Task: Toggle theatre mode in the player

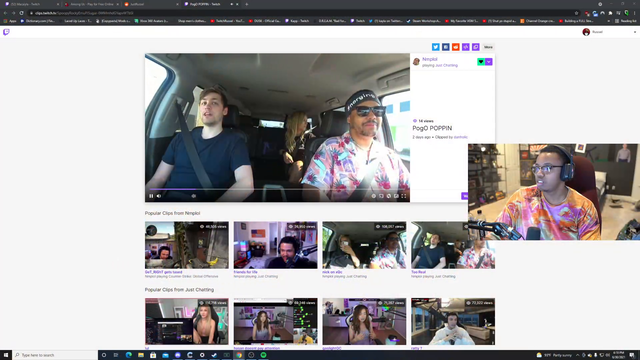Action: [396, 196]
